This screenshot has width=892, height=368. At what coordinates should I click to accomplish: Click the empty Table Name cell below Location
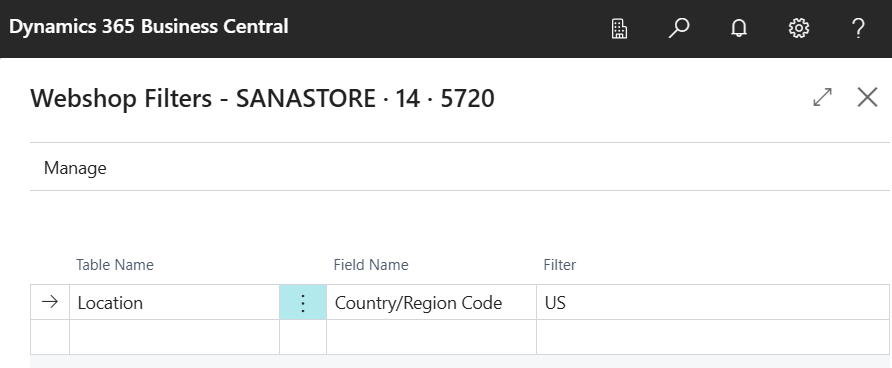coord(175,337)
